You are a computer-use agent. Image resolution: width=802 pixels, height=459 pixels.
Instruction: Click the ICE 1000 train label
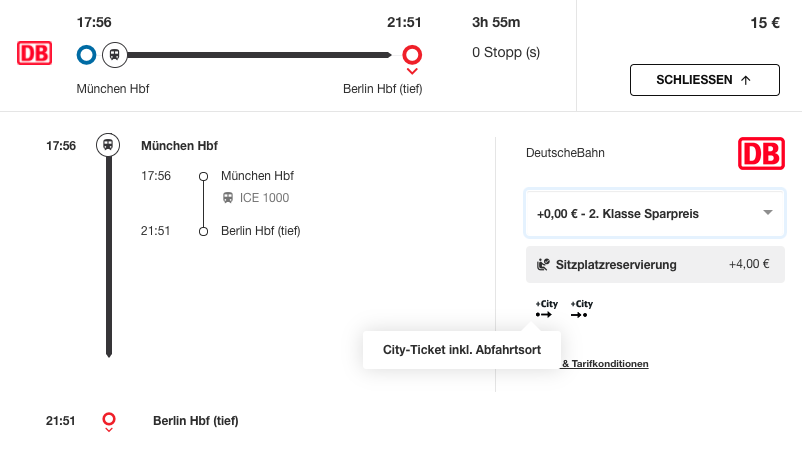pos(264,198)
